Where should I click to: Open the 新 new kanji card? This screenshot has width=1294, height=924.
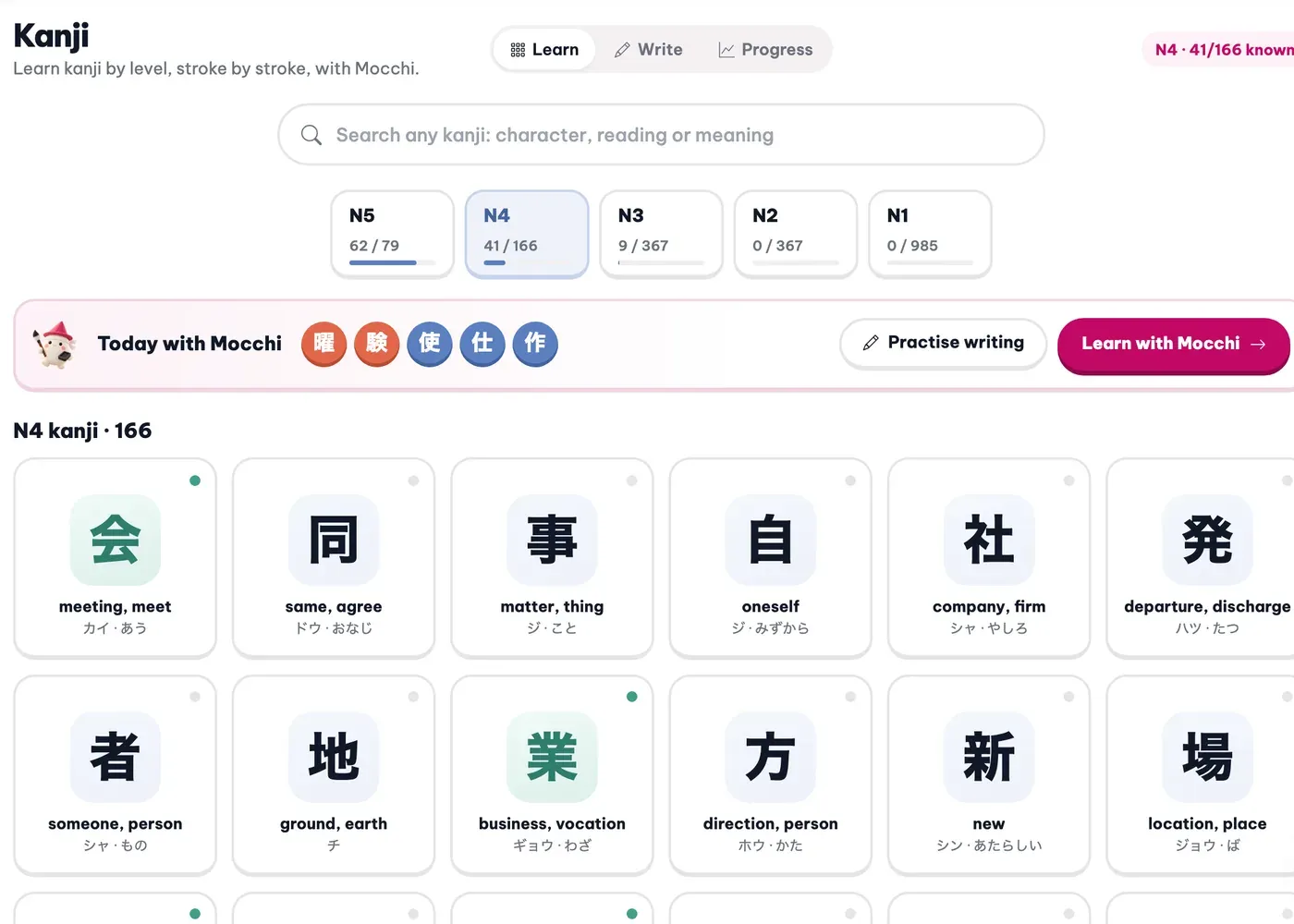[x=989, y=775]
